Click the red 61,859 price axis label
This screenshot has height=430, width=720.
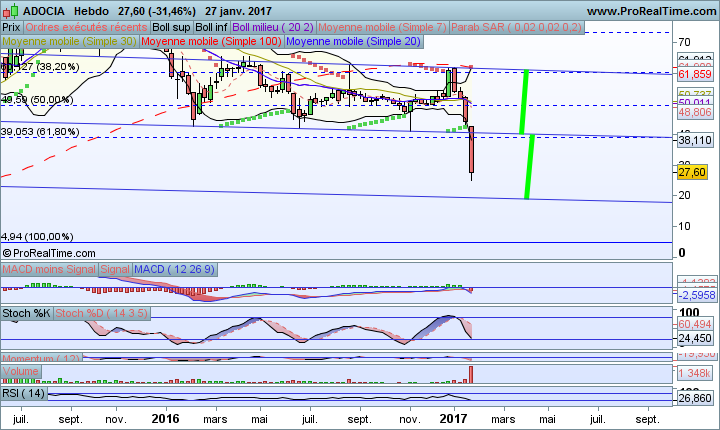pos(695,74)
